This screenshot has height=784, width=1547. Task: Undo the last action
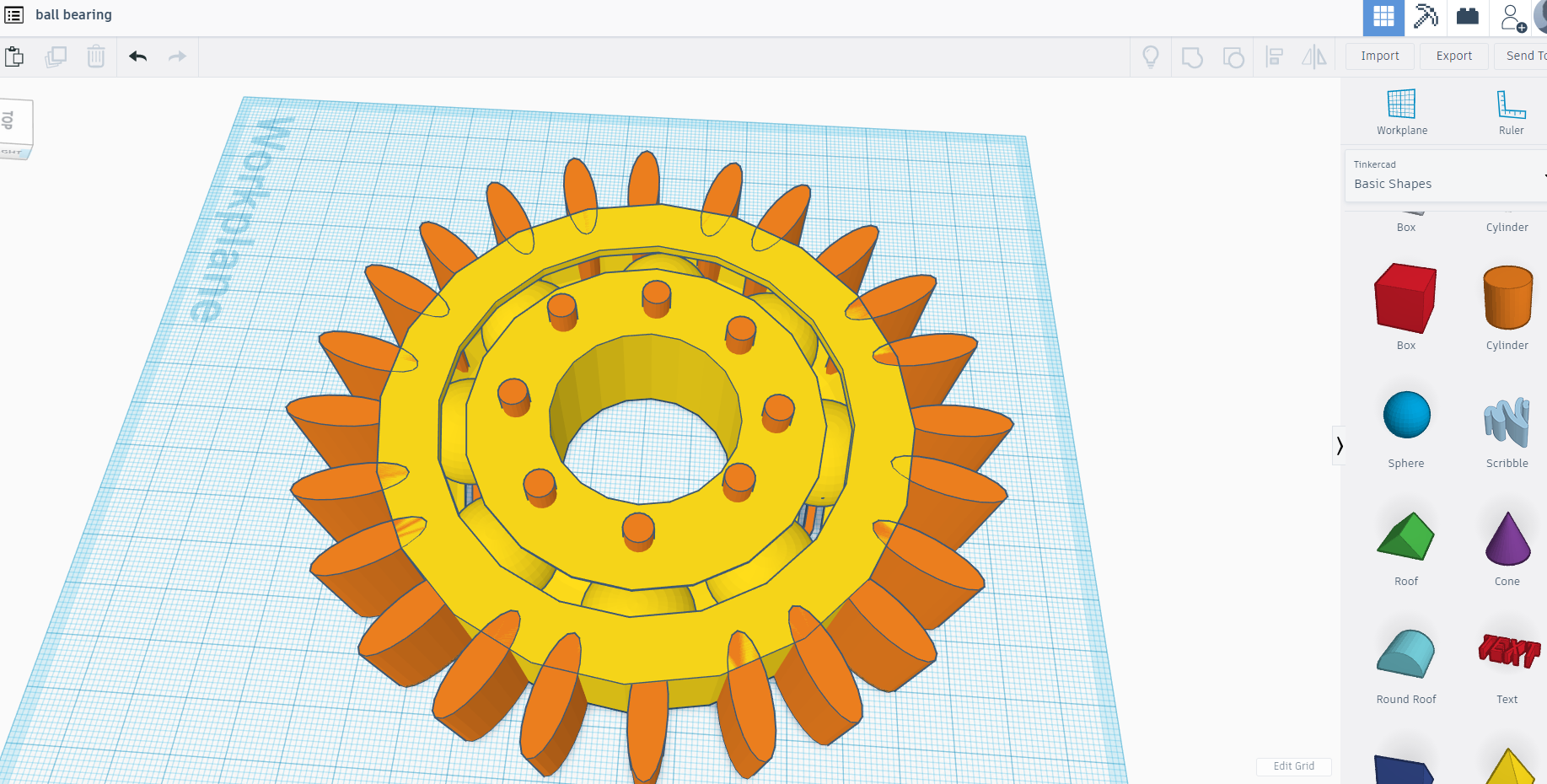(137, 56)
